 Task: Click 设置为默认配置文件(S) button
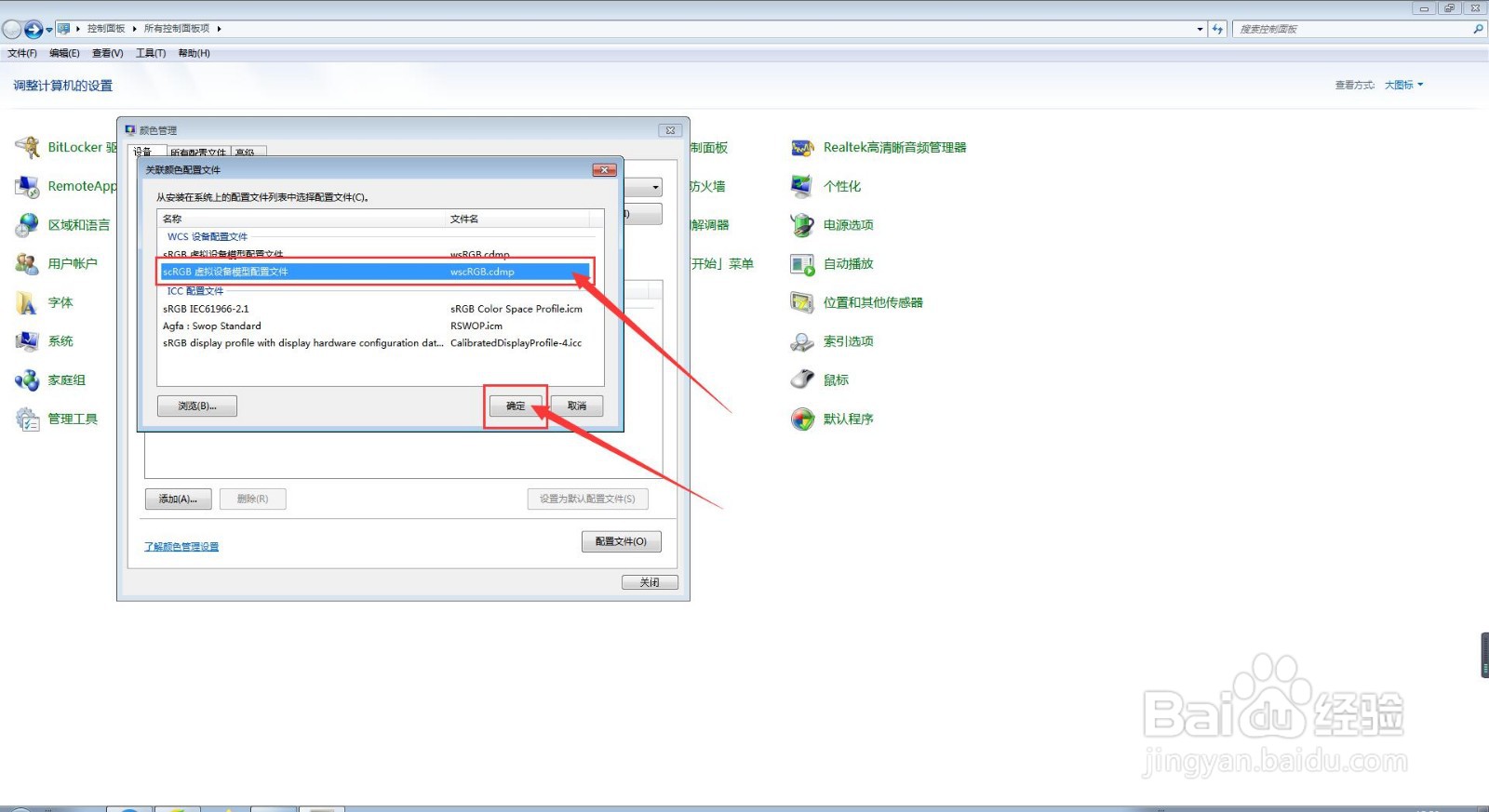[x=587, y=499]
